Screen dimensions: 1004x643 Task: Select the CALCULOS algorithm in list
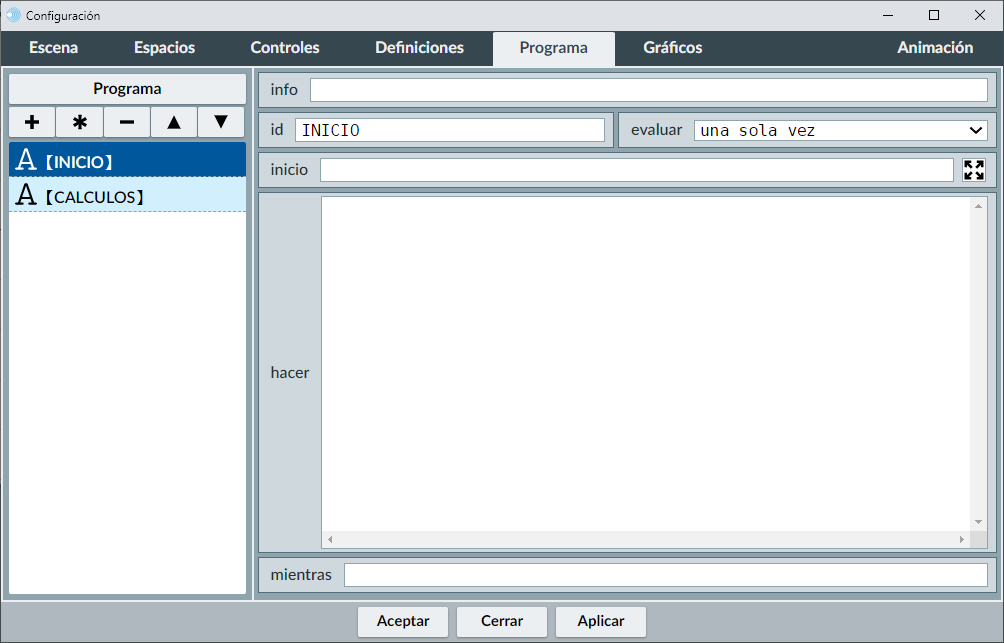click(x=127, y=196)
